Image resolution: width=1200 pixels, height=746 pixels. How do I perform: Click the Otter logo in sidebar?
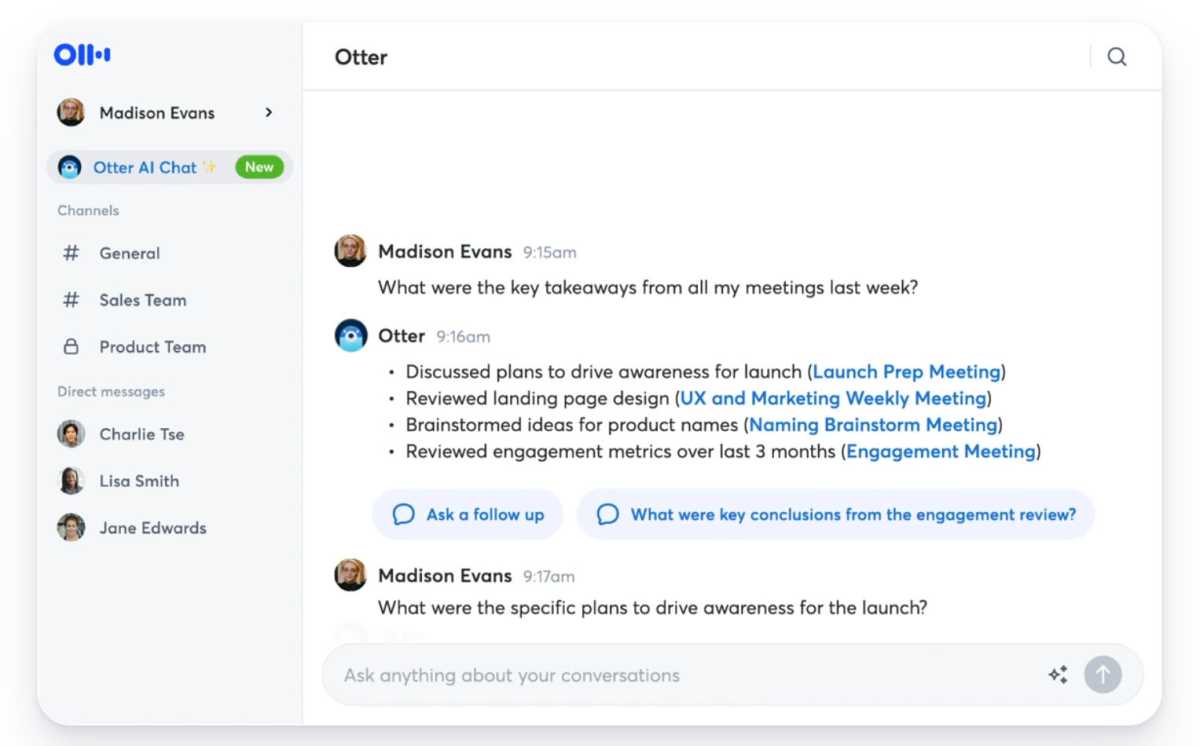coord(82,55)
